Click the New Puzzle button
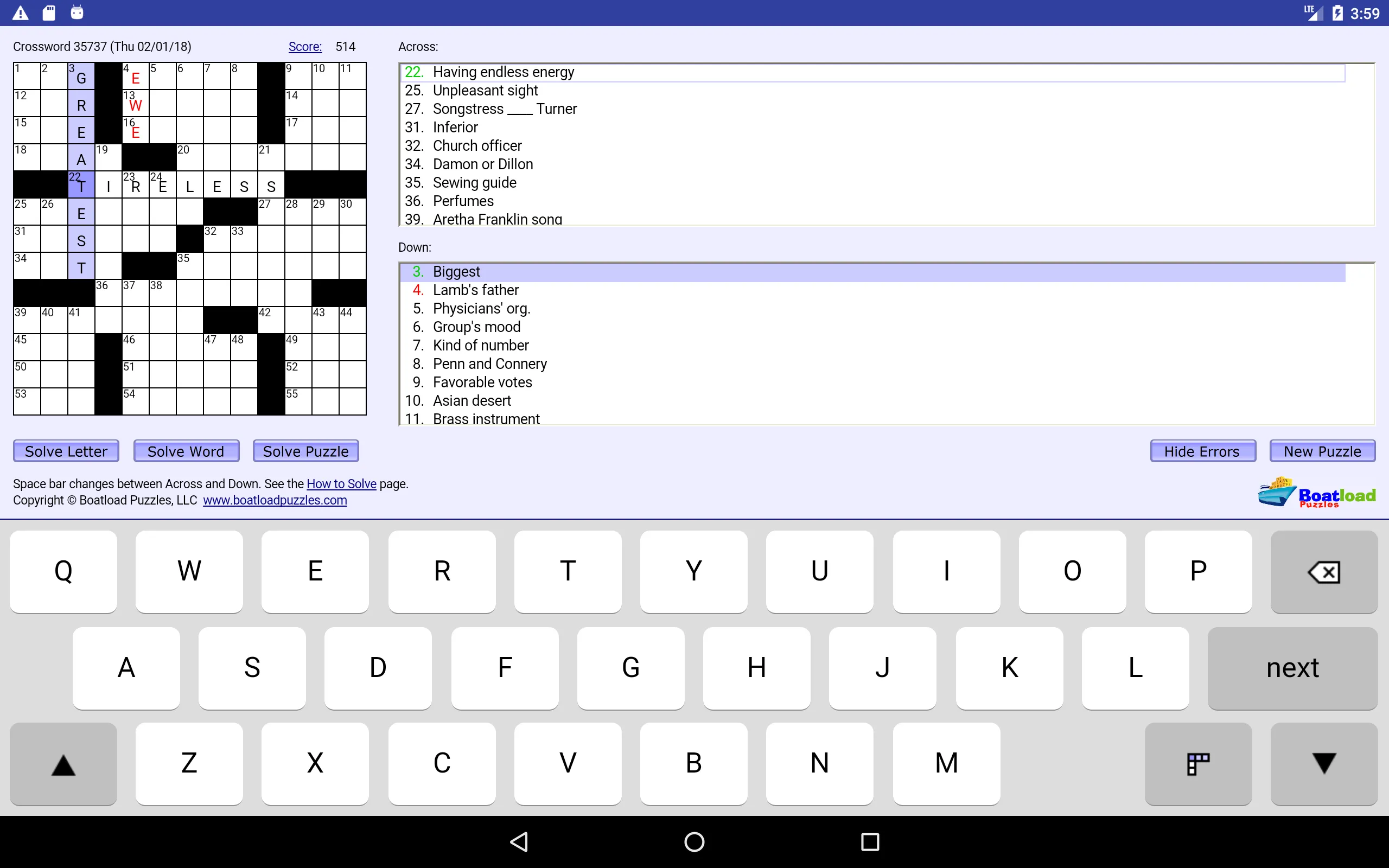The image size is (1389, 868). click(1322, 450)
